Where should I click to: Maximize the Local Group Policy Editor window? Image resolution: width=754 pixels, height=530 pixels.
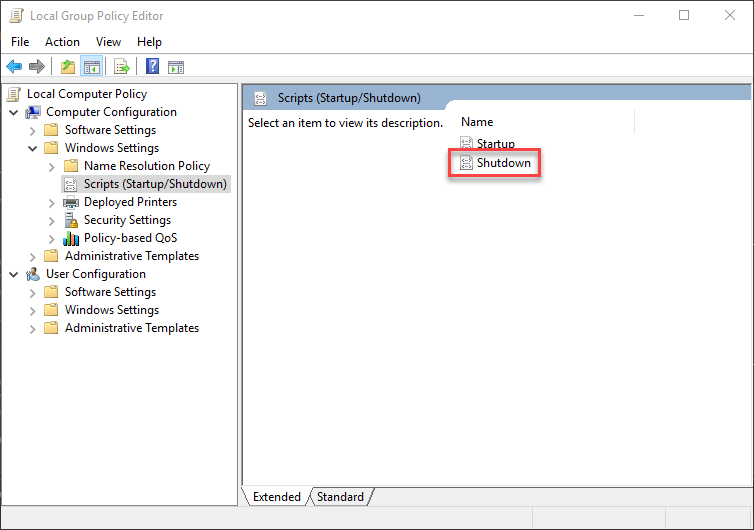click(x=684, y=15)
